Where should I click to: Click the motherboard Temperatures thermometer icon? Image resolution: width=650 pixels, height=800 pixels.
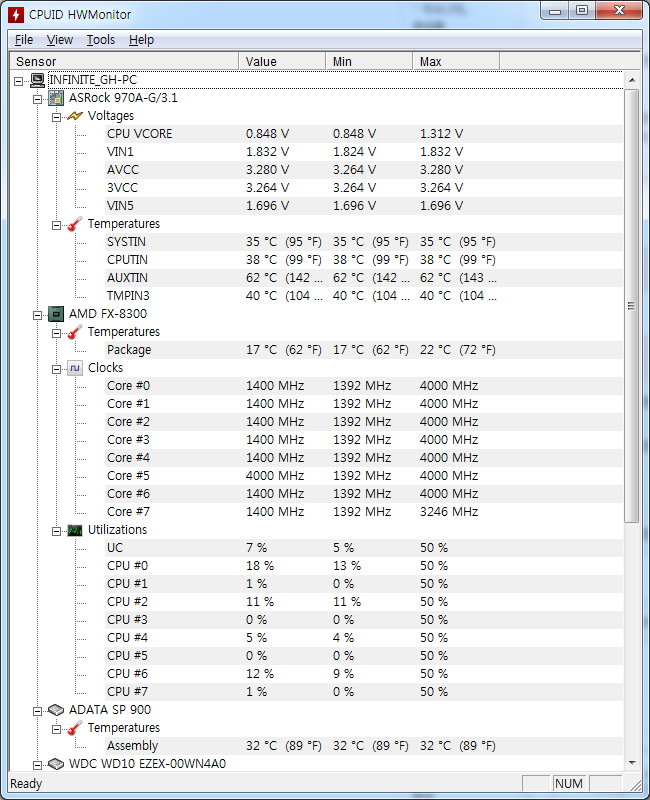pos(75,224)
